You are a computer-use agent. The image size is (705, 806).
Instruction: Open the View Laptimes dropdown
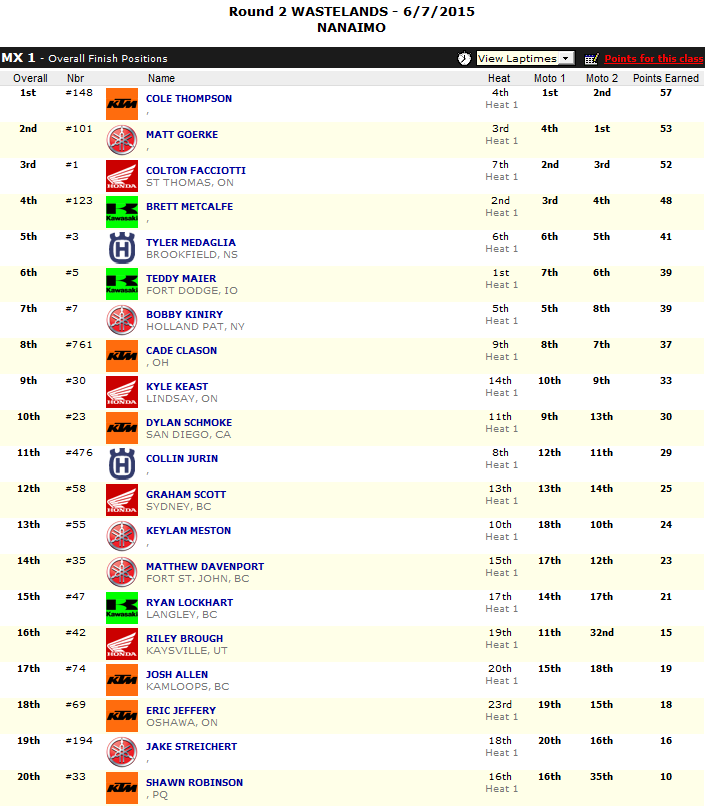[524, 59]
